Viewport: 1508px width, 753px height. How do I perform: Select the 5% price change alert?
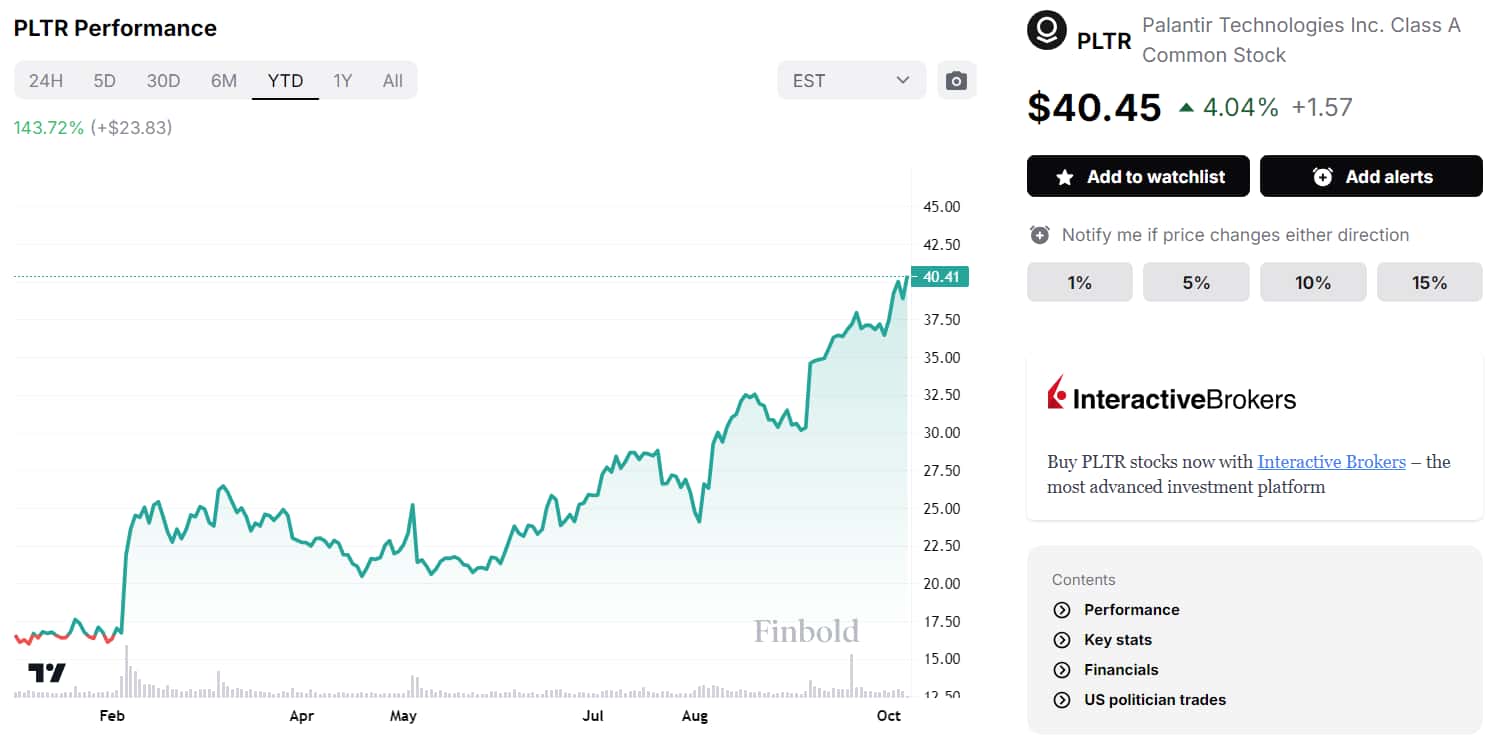pyautogui.click(x=1196, y=283)
